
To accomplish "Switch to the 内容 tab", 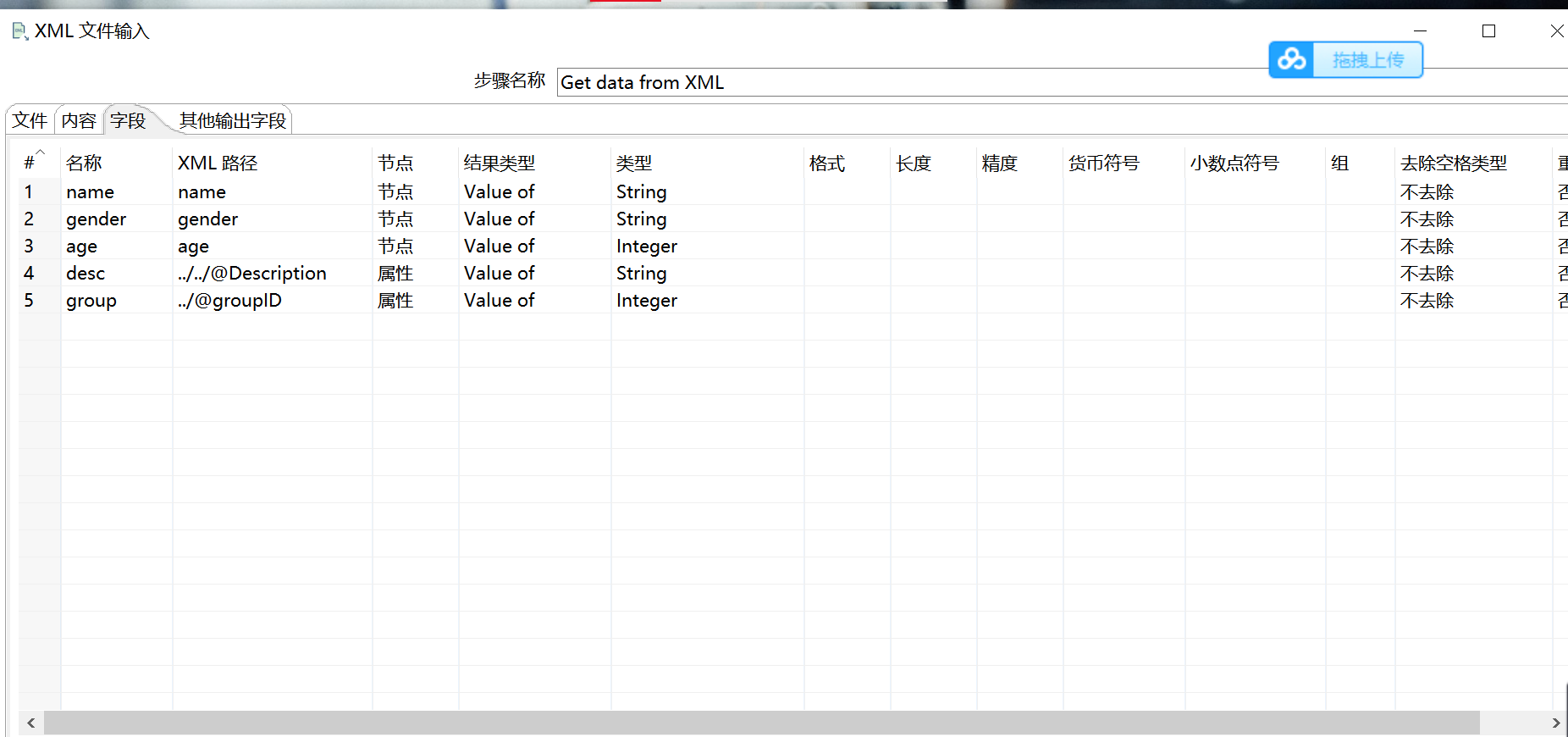I will point(79,120).
